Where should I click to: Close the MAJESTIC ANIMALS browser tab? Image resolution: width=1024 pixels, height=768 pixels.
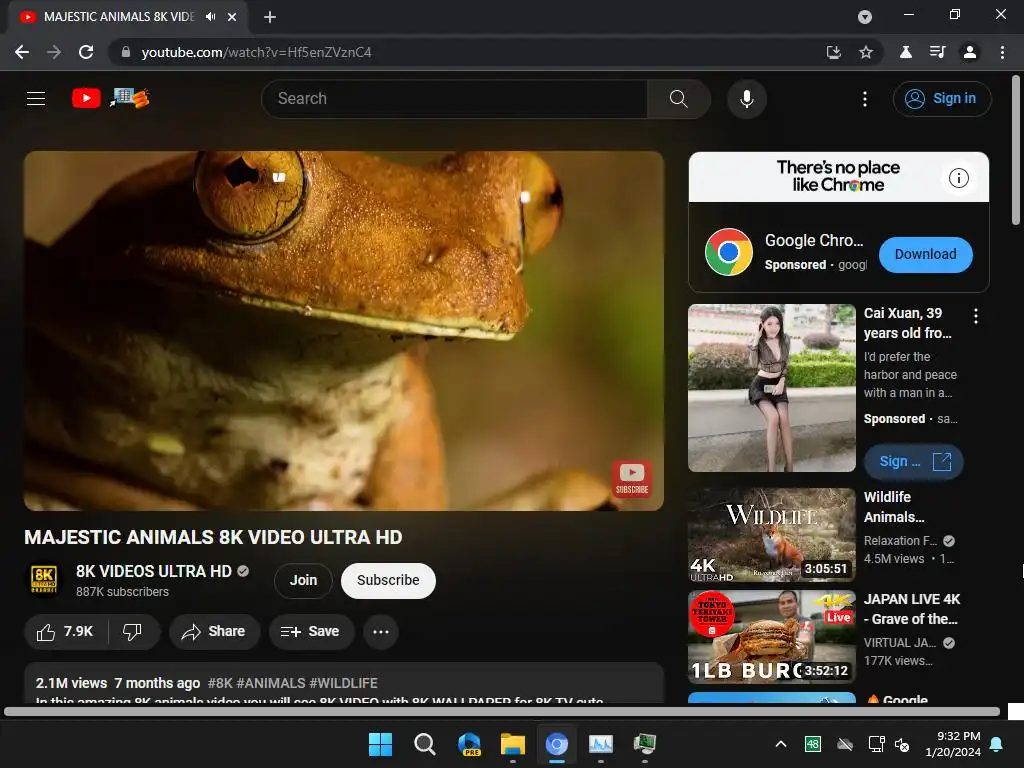tap(232, 17)
